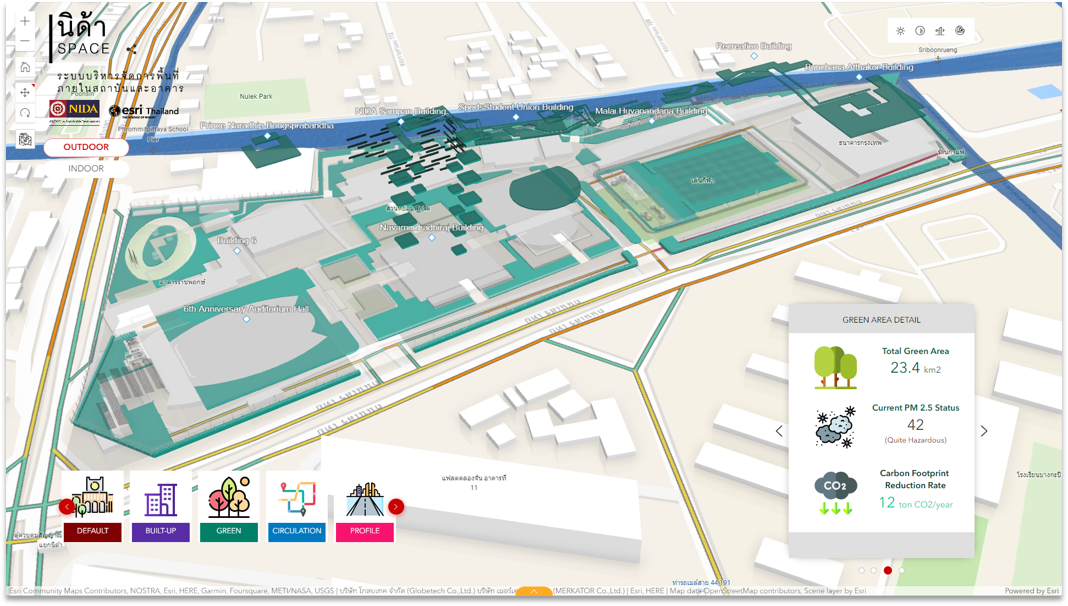Click the NIDA logo
This screenshot has height=606, width=1068.
click(x=74, y=110)
